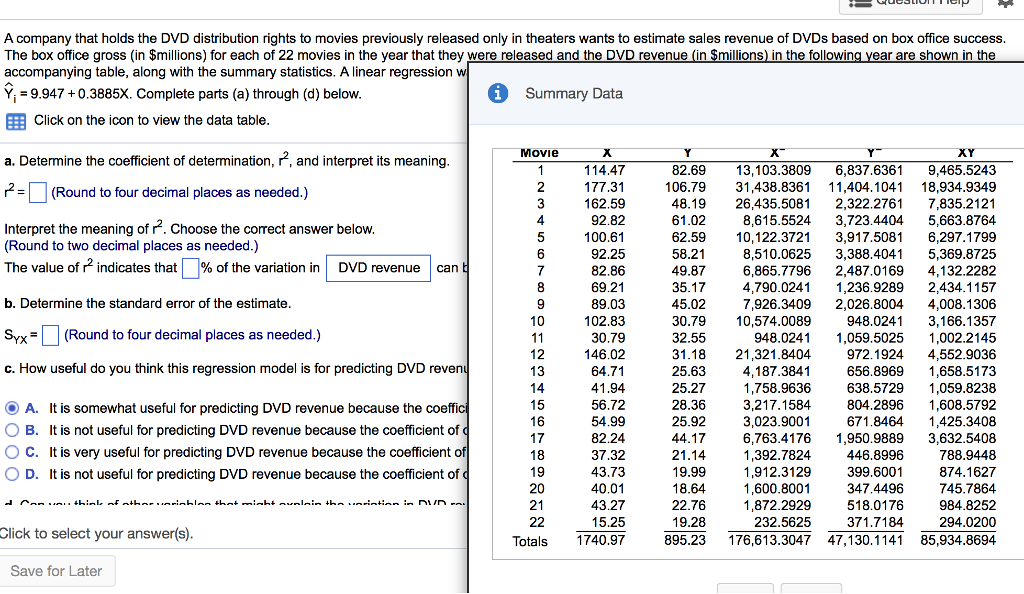The width and height of the screenshot is (1024, 594).
Task: Click the XY column header
Action: pyautogui.click(x=966, y=153)
